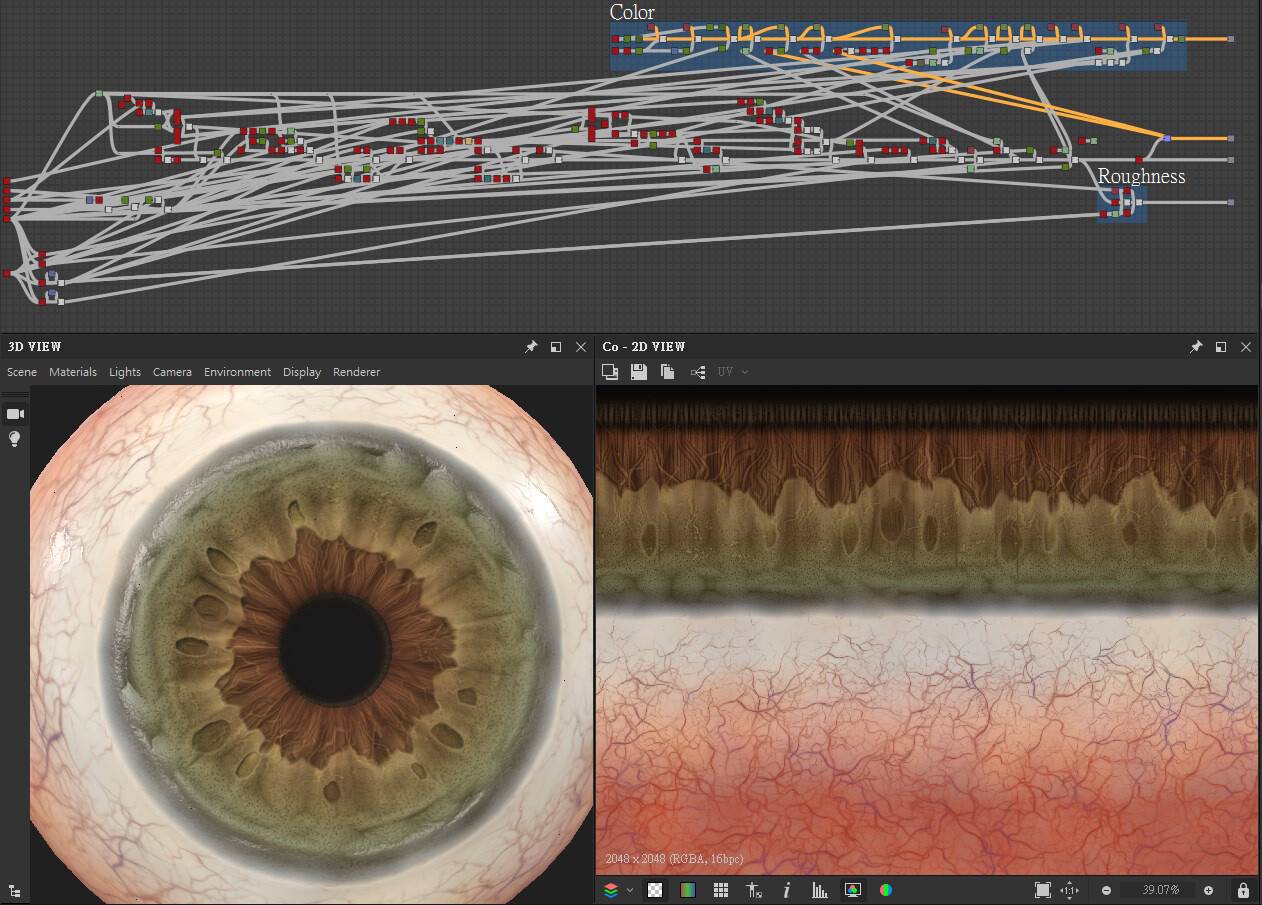Open the Camera menu

click(x=172, y=372)
